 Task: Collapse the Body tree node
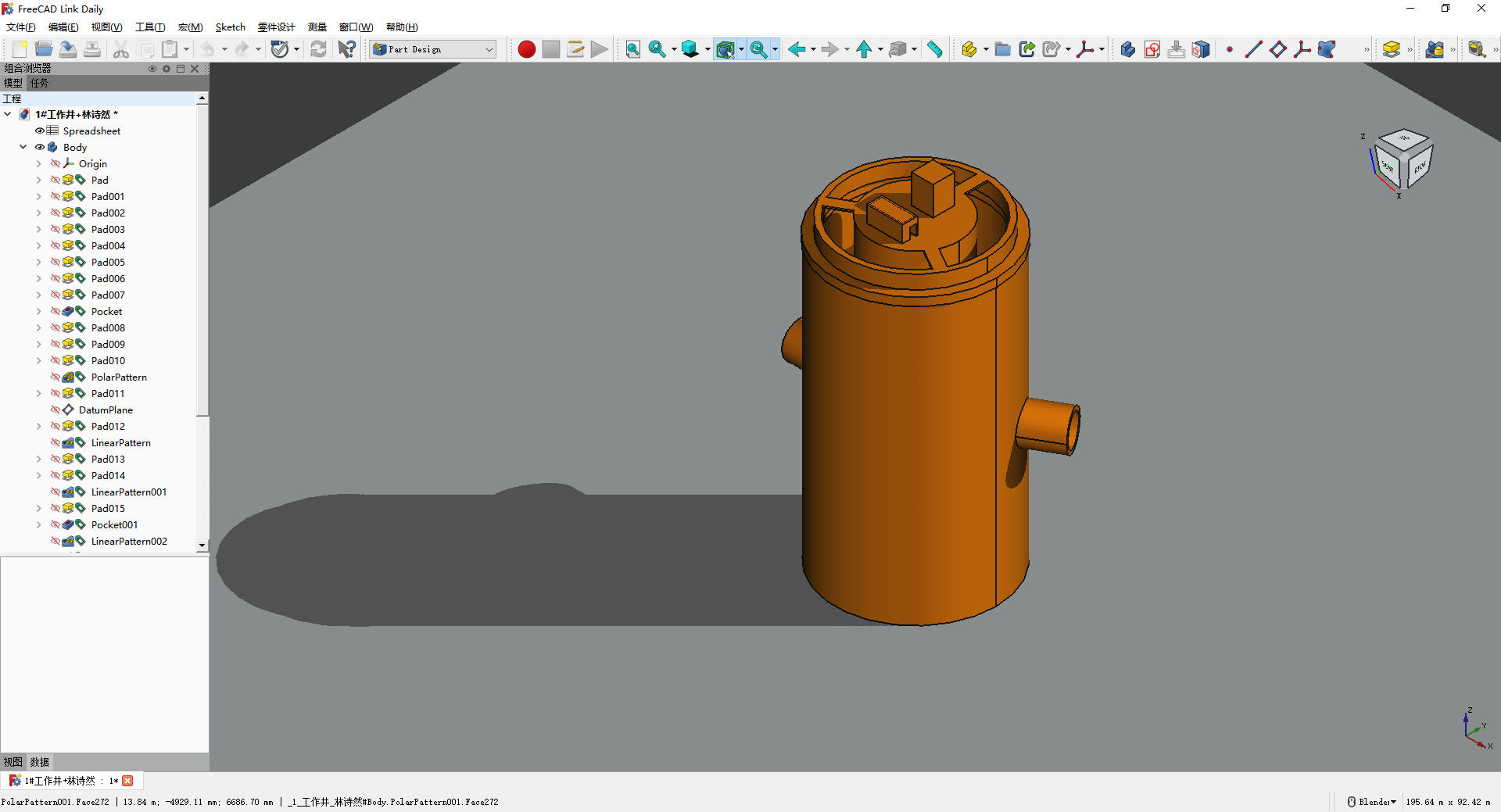23,147
